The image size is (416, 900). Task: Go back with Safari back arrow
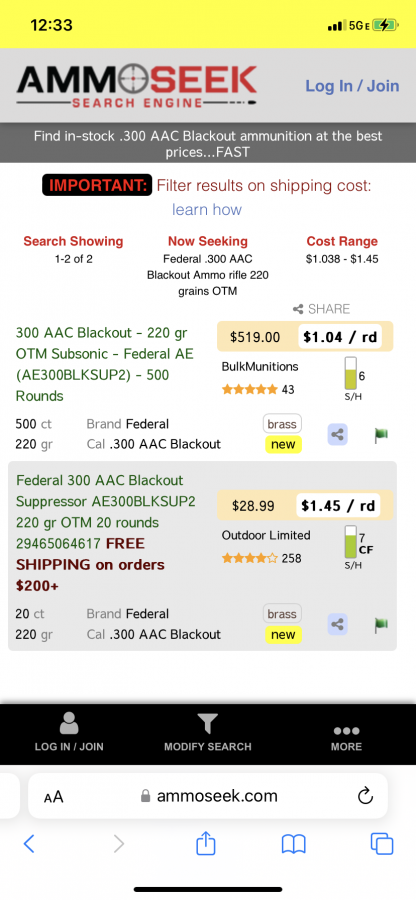29,843
